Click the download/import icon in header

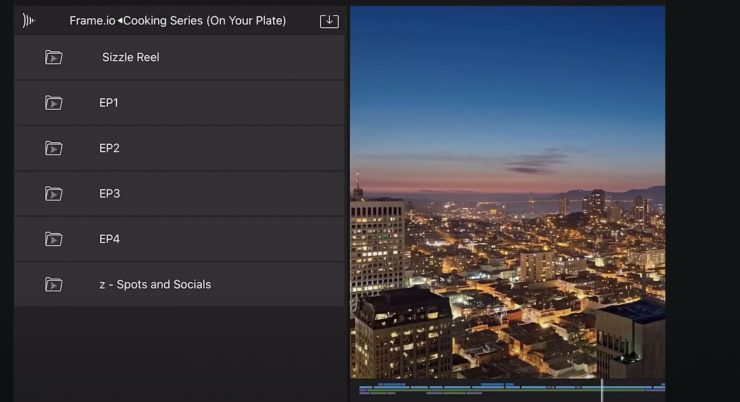coord(329,21)
